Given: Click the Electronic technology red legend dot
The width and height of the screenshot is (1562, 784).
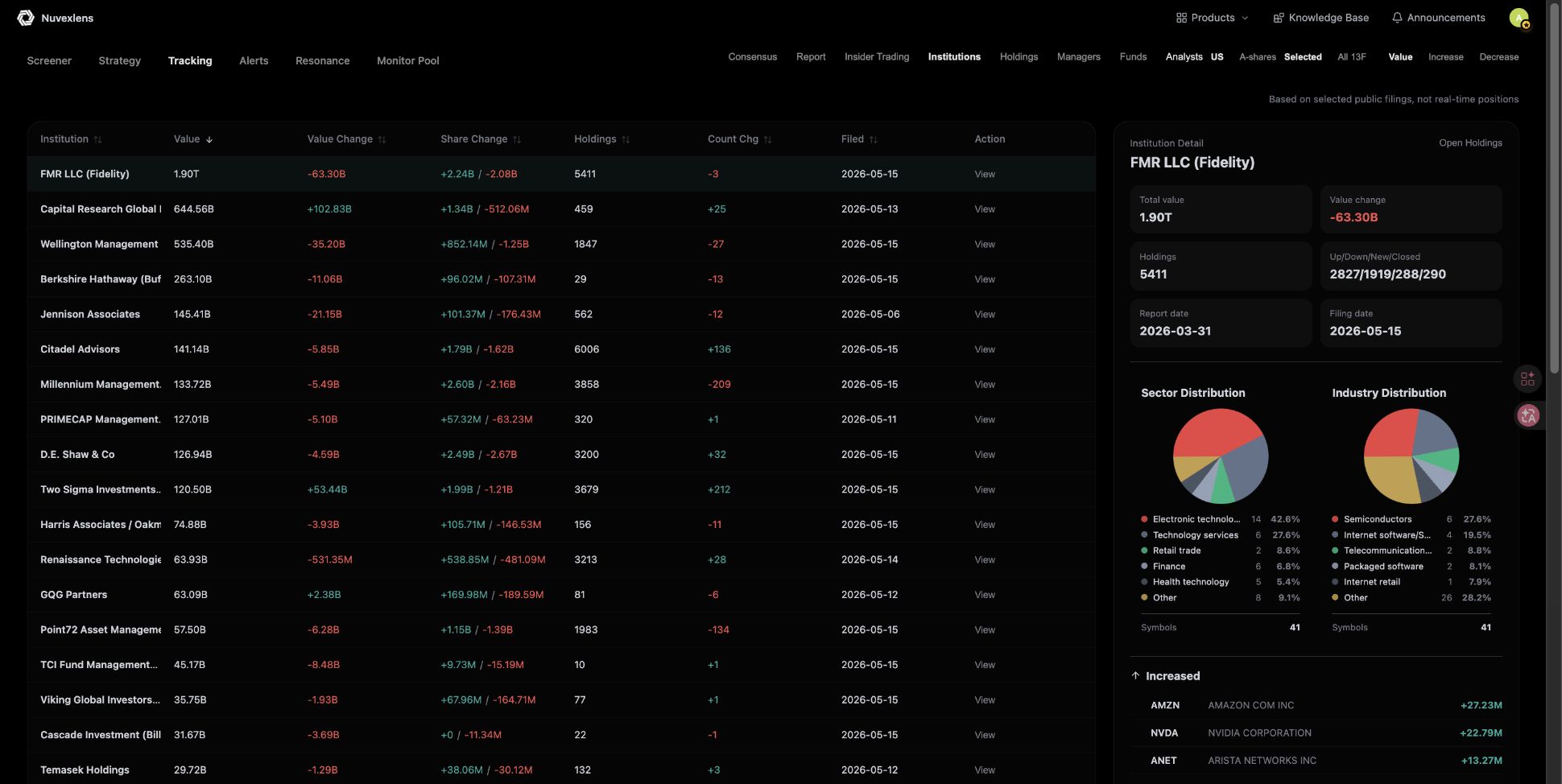Looking at the screenshot, I should point(1144,519).
